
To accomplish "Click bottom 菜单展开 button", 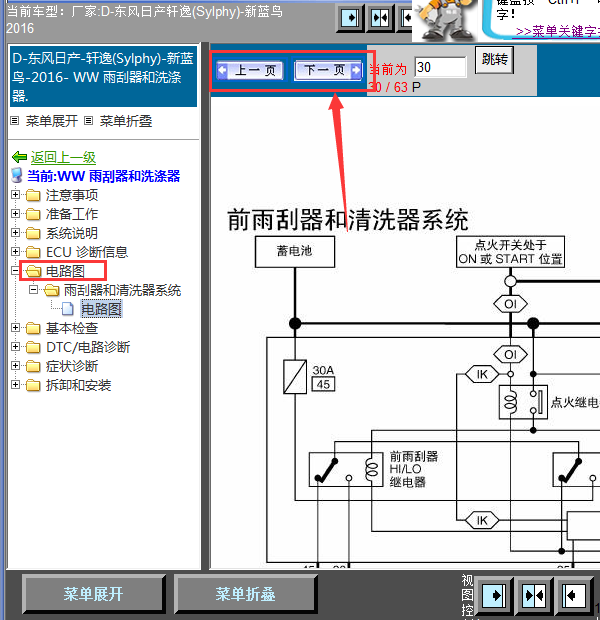I will click(x=93, y=594).
